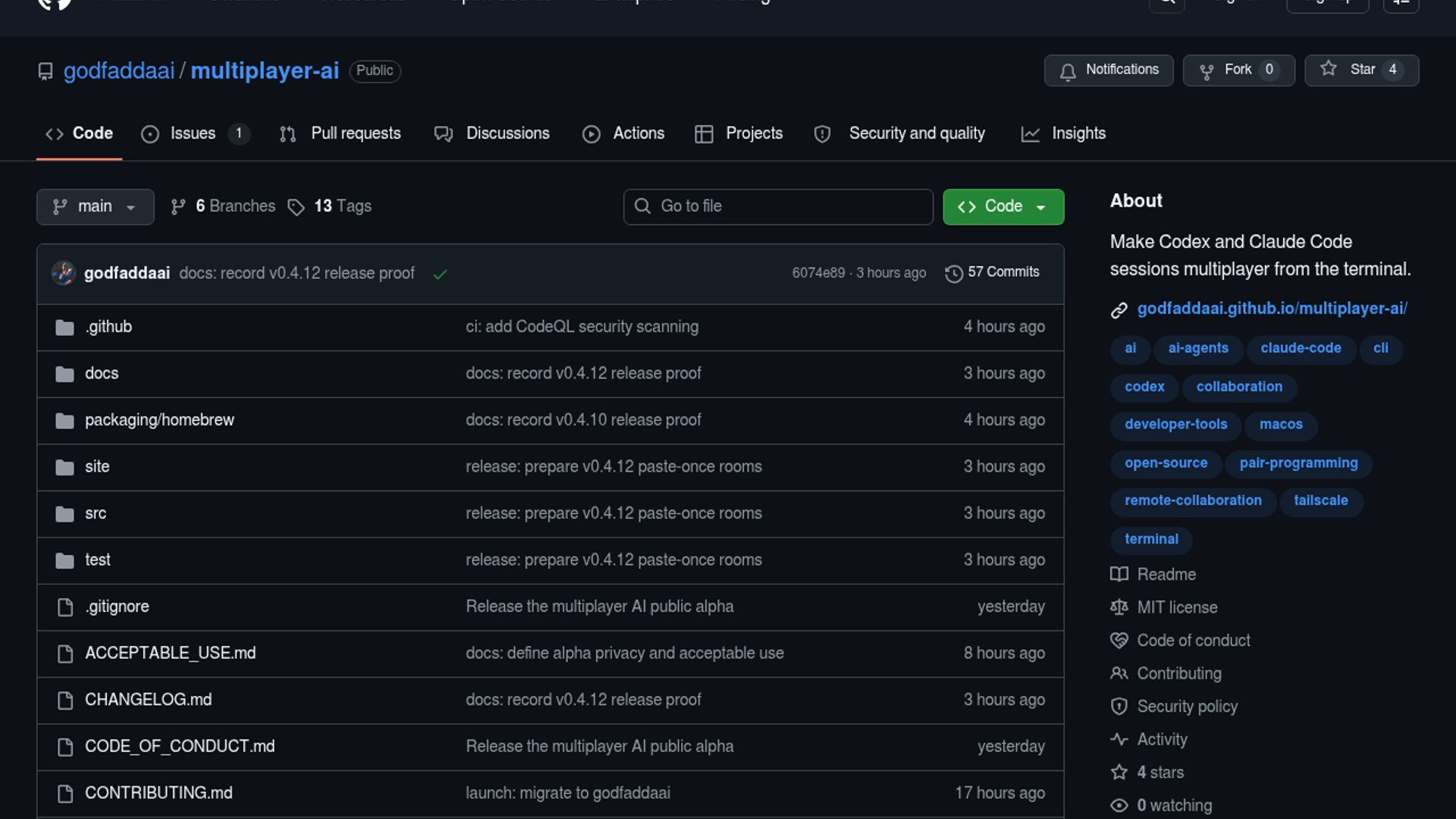Select the 'terminal' topic tag

click(1152, 540)
